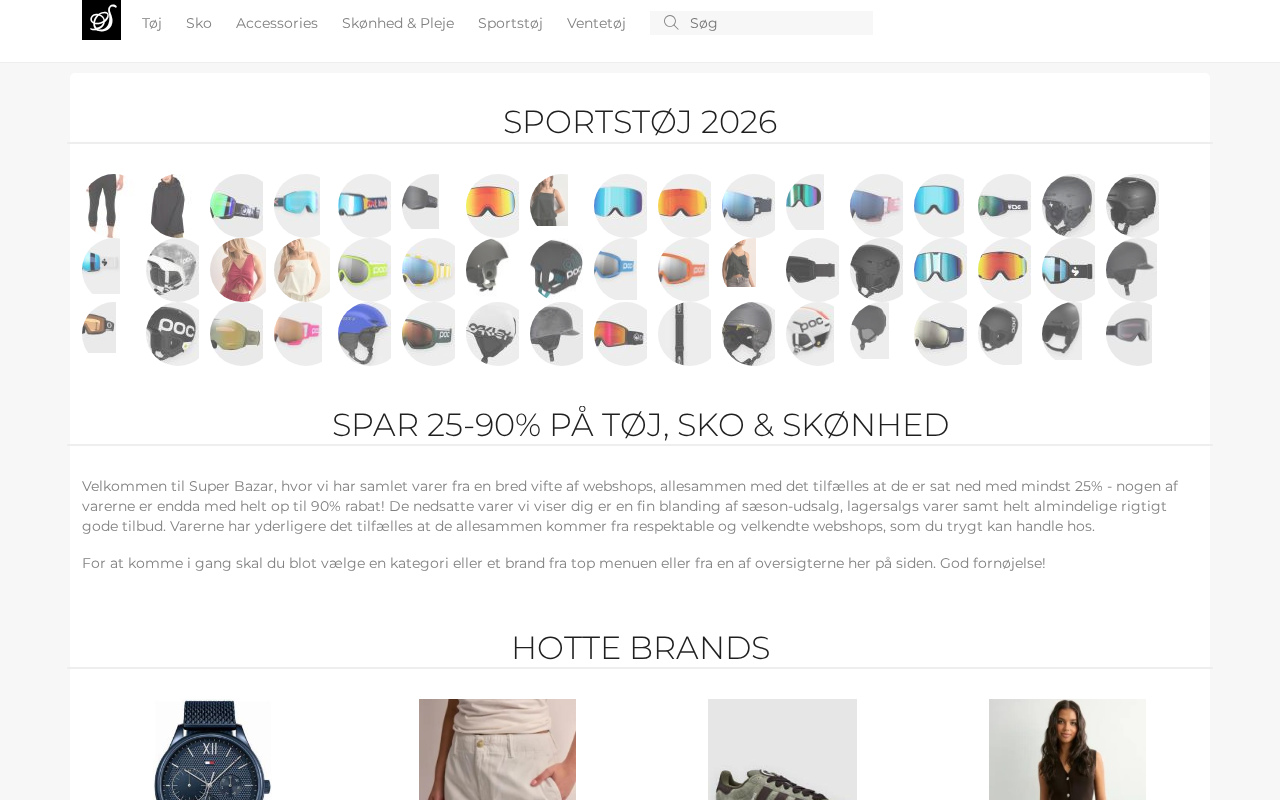Image resolution: width=1280 pixels, height=800 pixels.
Task: Open Skønhed & Pleje category
Action: tap(398, 23)
